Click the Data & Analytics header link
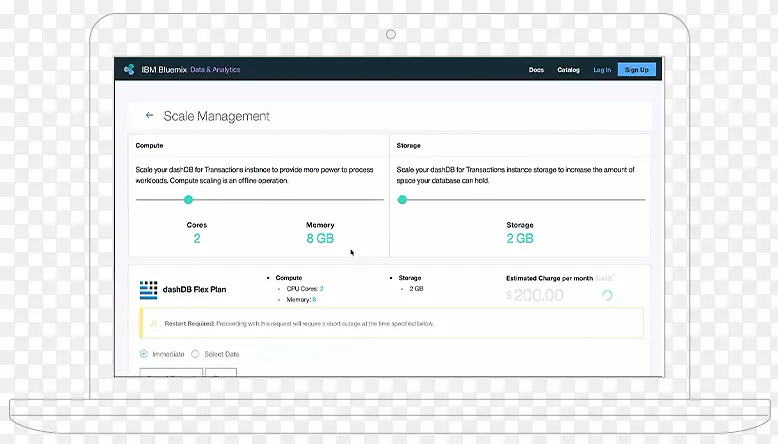 point(215,69)
